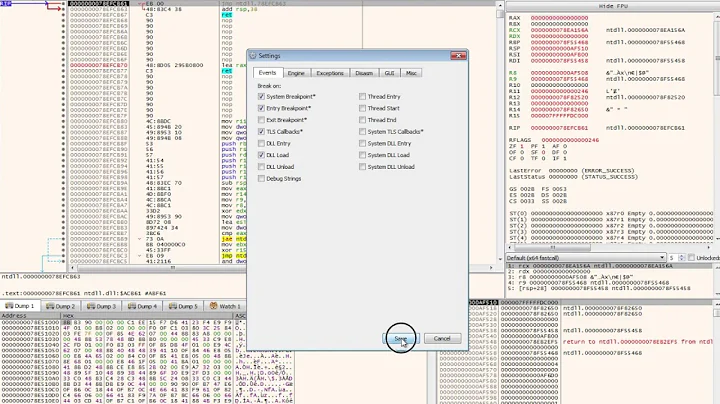
Task: Click the Dump 2 tab icon
Action: pos(50,306)
